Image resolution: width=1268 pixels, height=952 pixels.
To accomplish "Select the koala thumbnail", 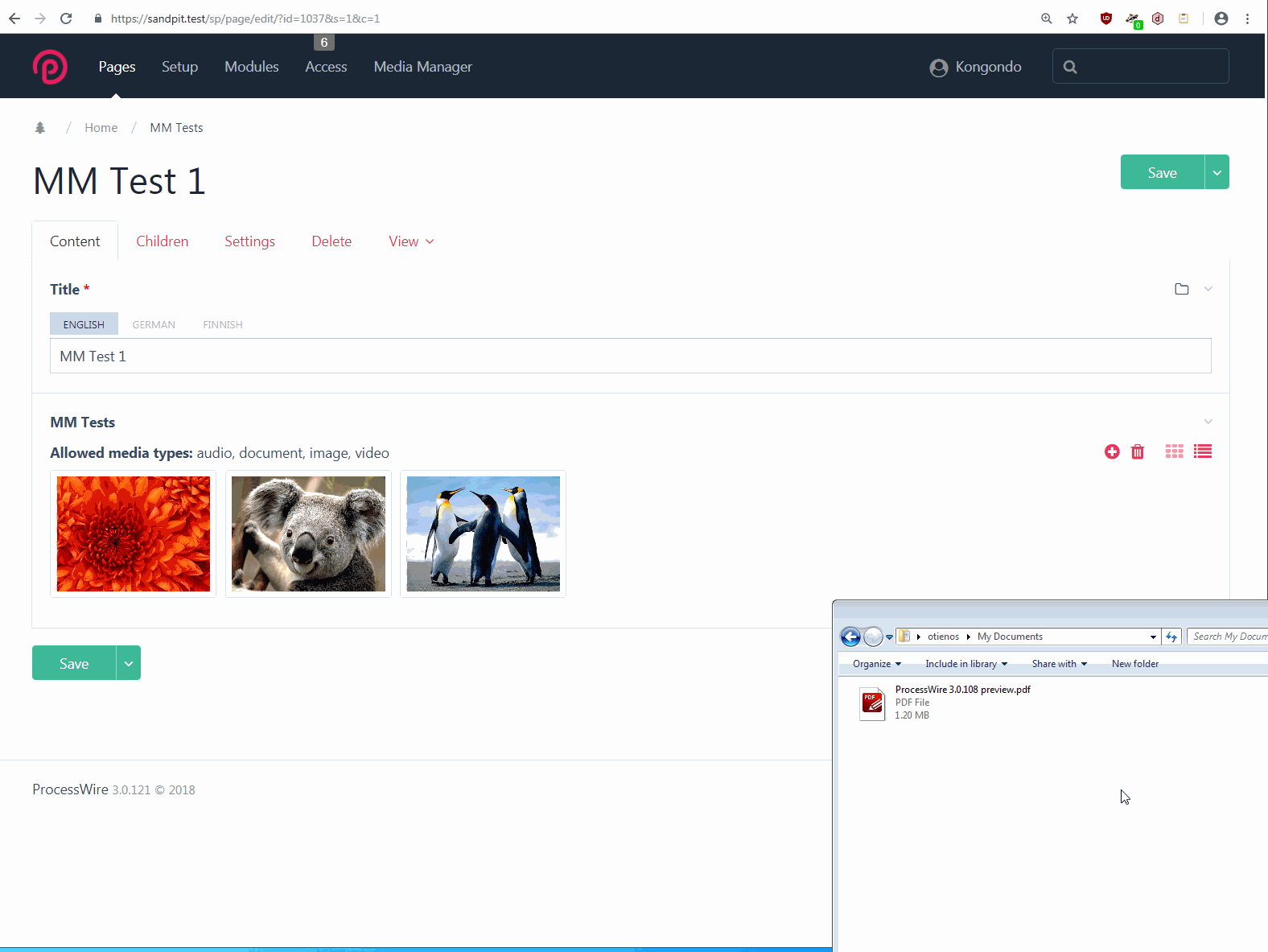I will point(308,534).
